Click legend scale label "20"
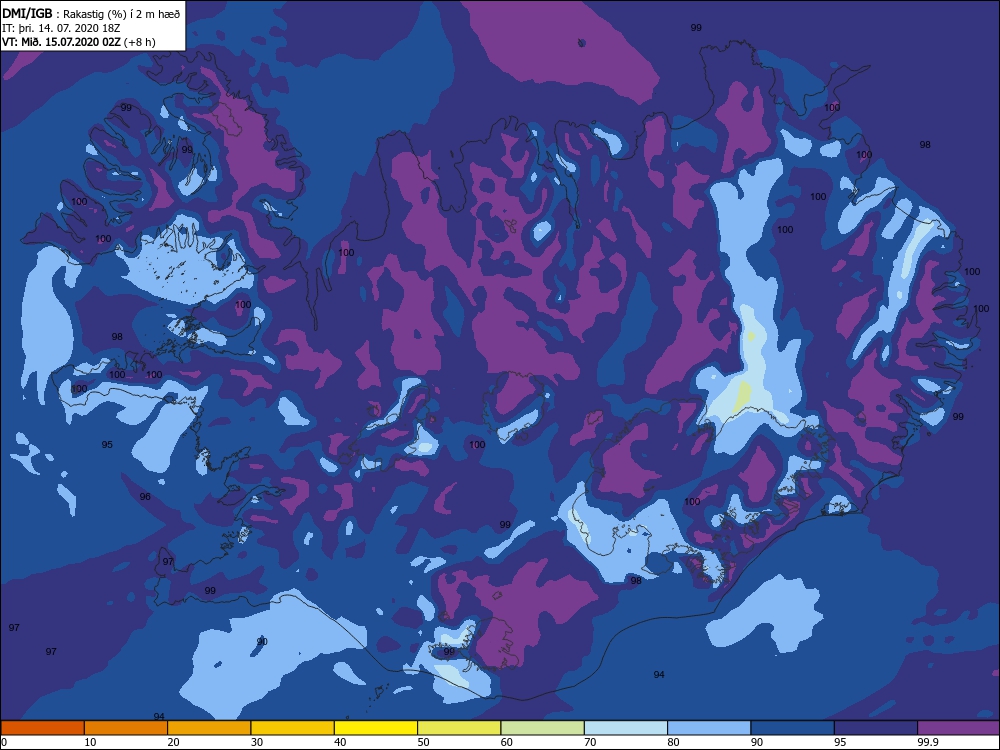1000x750 pixels. [173, 742]
